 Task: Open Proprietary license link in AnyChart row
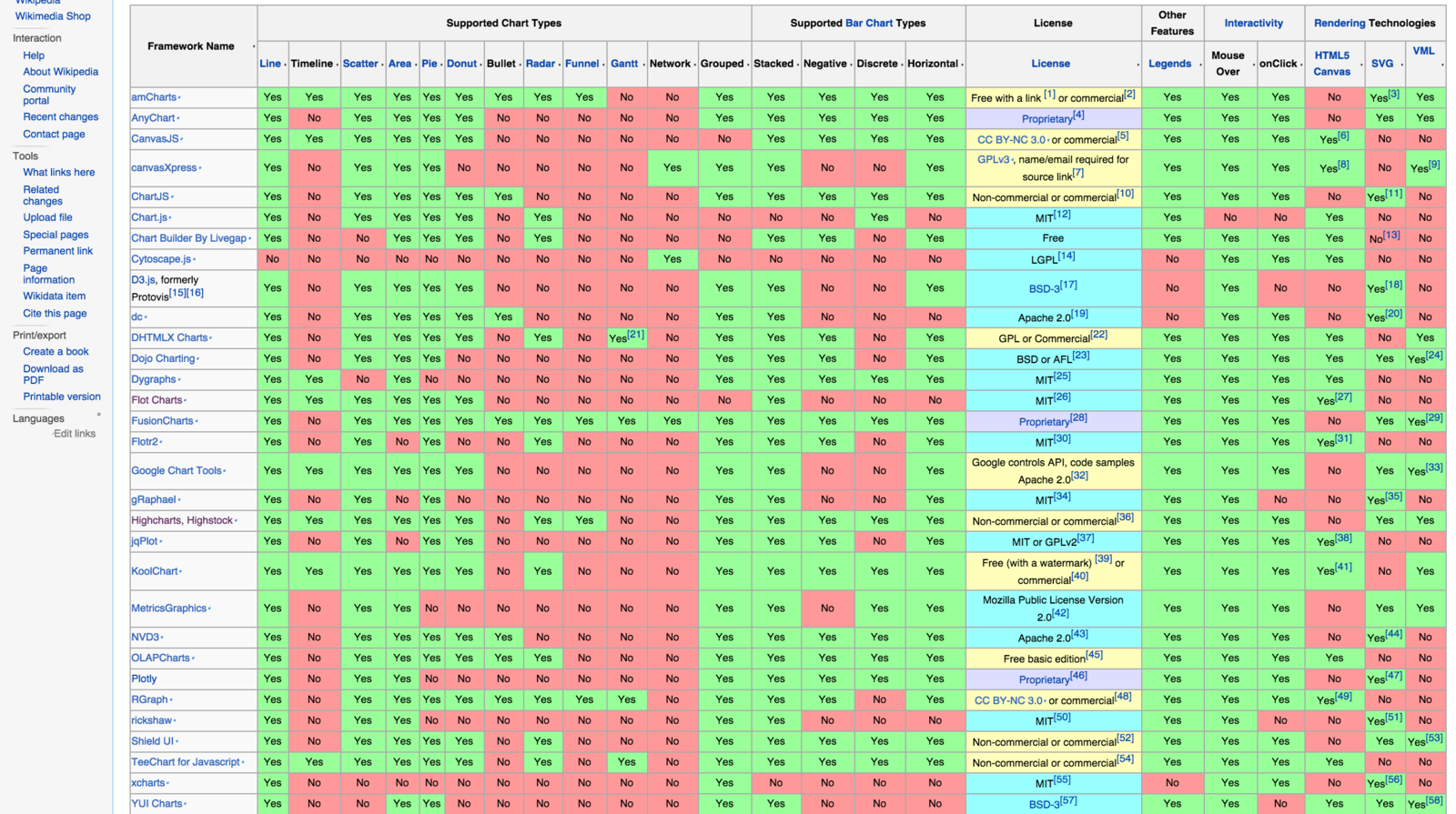click(1046, 119)
